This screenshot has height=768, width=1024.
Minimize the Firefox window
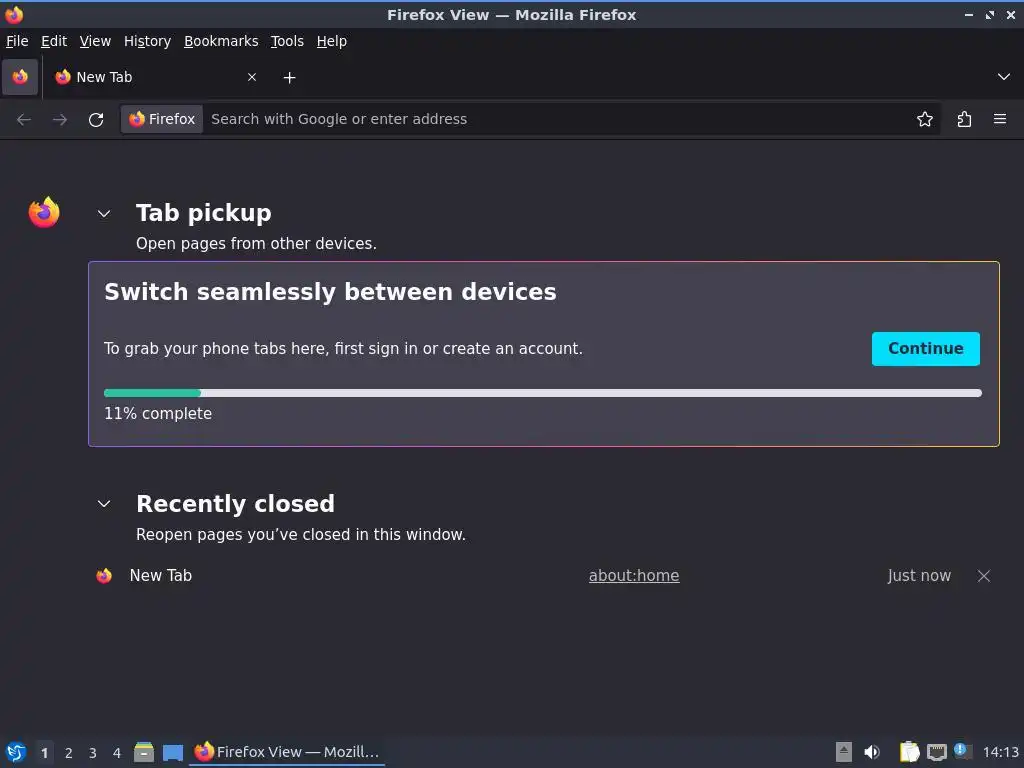pos(968,14)
